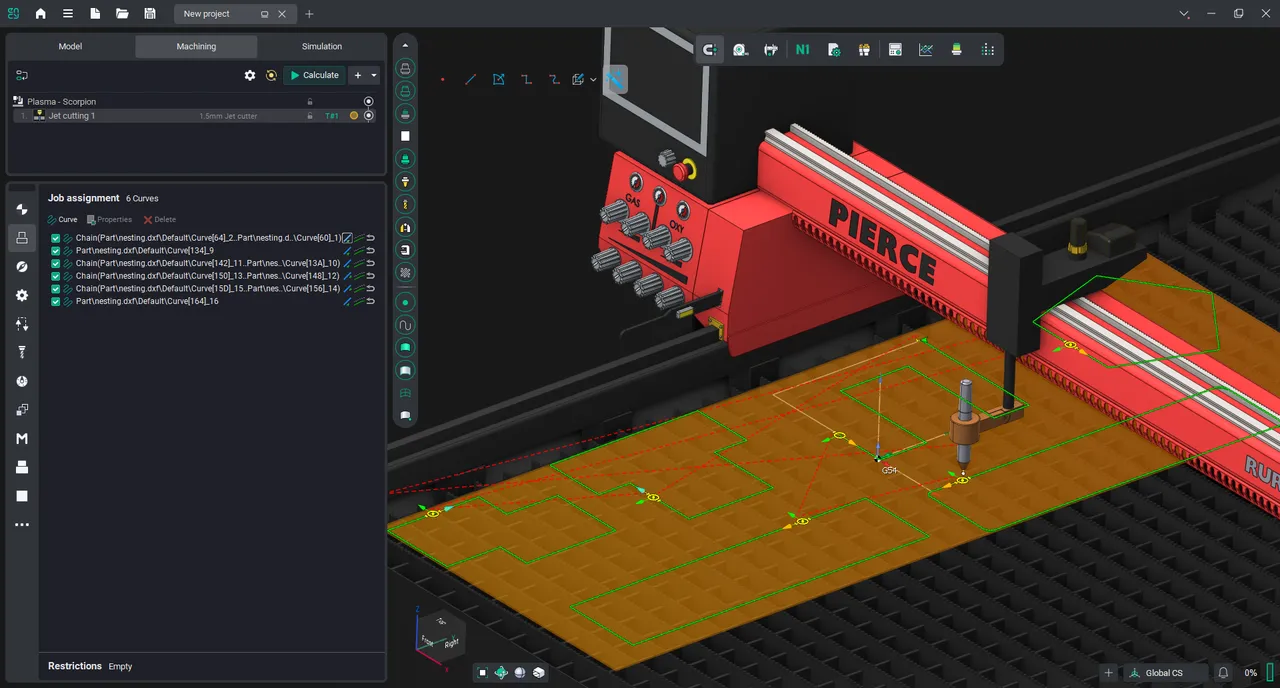Open notifications bell in status bar
Screen dimensions: 1280x688
tap(1223, 673)
